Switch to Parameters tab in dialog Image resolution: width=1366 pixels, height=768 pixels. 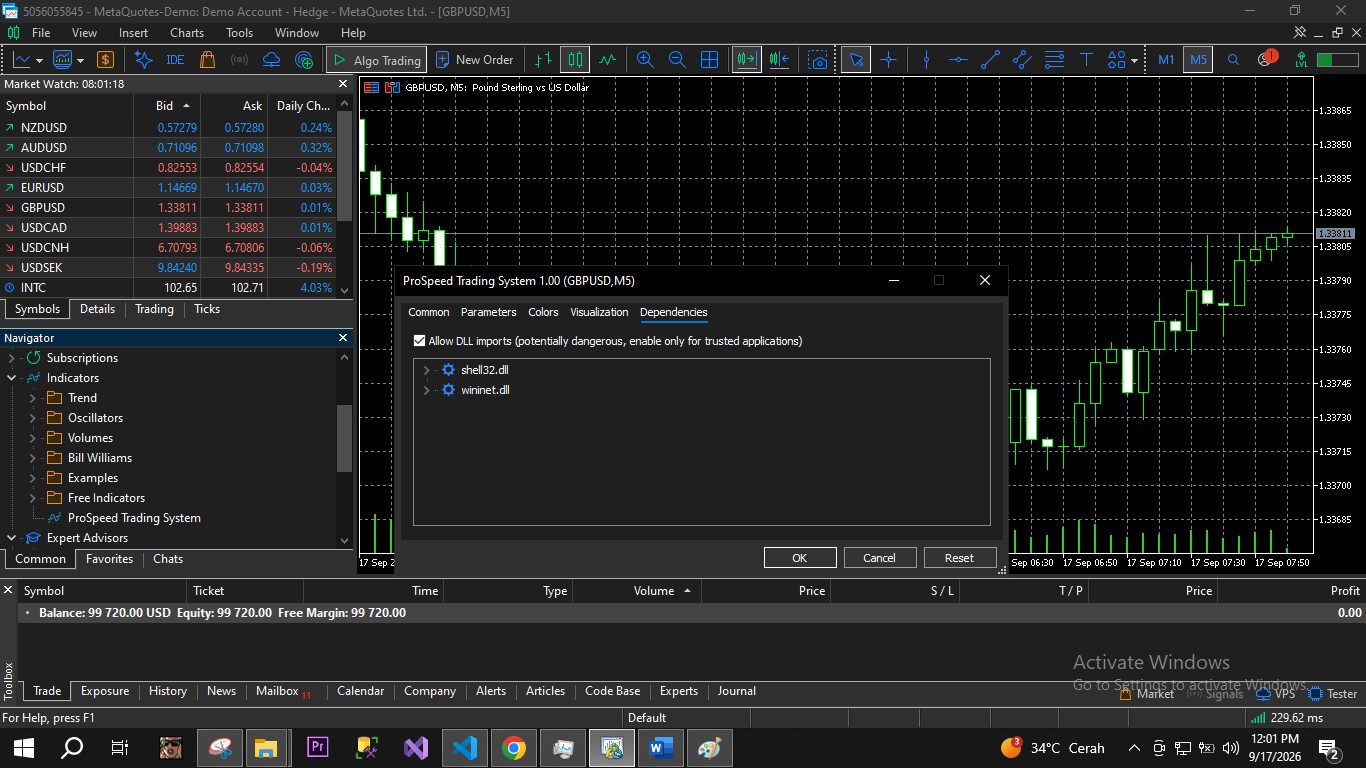(488, 312)
